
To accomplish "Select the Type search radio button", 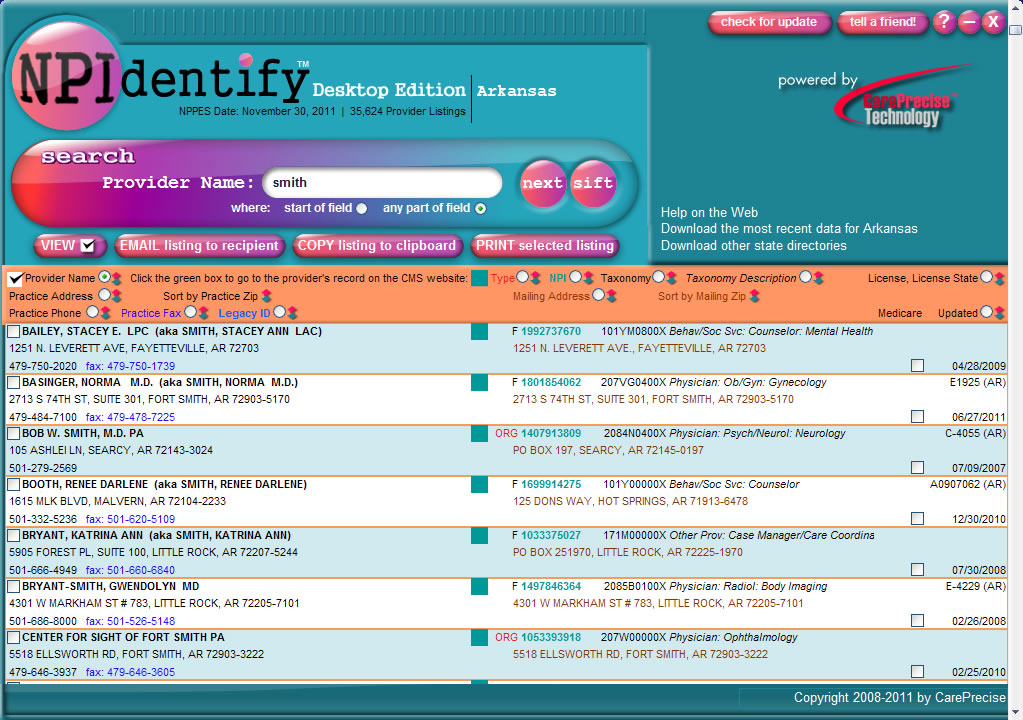I will [522, 277].
